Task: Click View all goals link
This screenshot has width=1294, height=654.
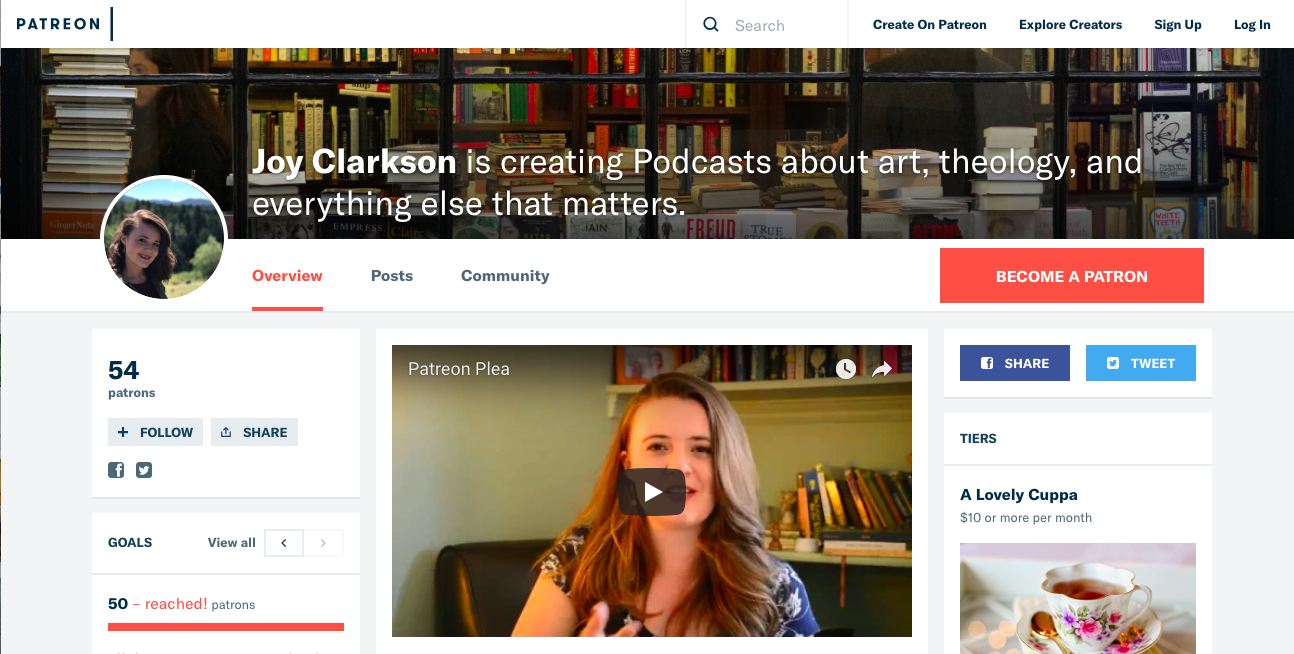Action: point(232,543)
